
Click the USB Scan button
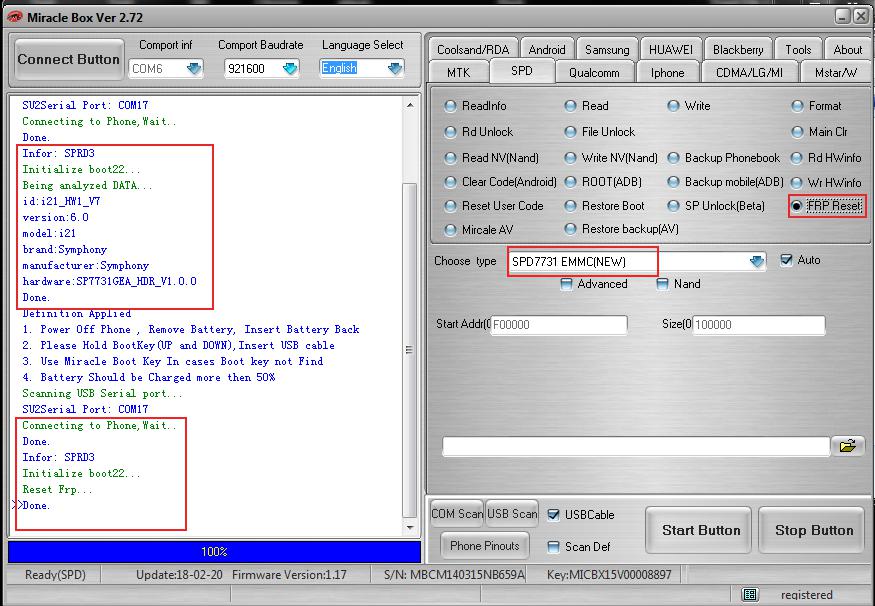[x=512, y=513]
